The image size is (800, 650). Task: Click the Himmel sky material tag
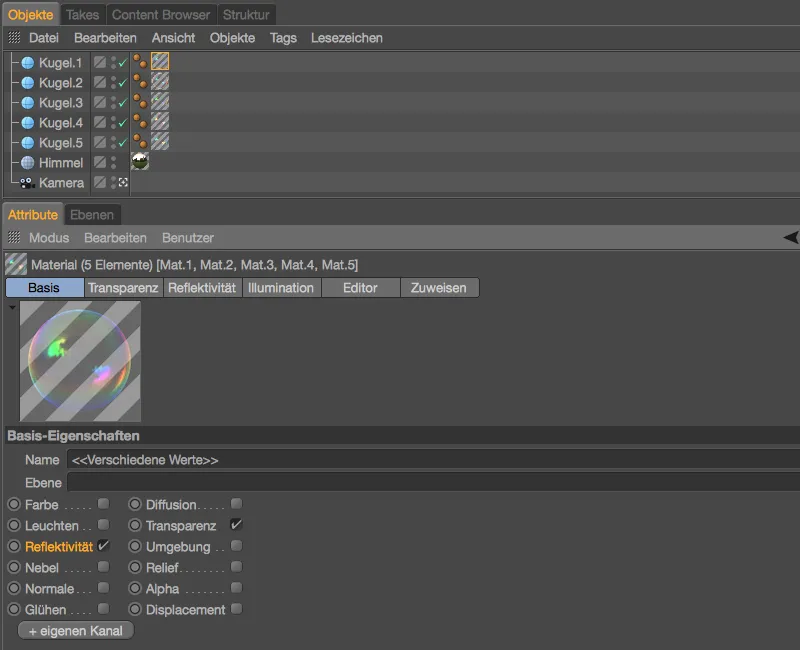[x=140, y=161]
